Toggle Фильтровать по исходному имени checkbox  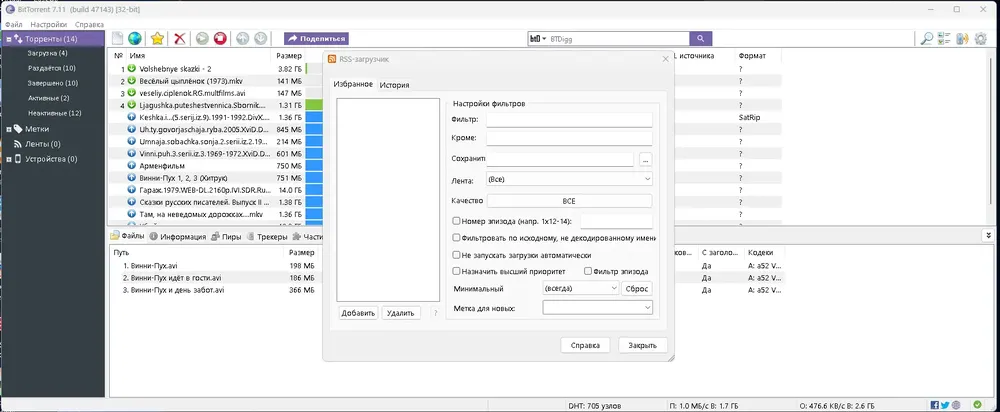pos(456,237)
